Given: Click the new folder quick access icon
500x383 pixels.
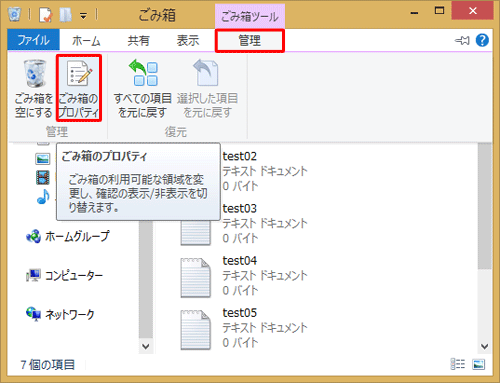Looking at the screenshot, I should tap(65, 15).
